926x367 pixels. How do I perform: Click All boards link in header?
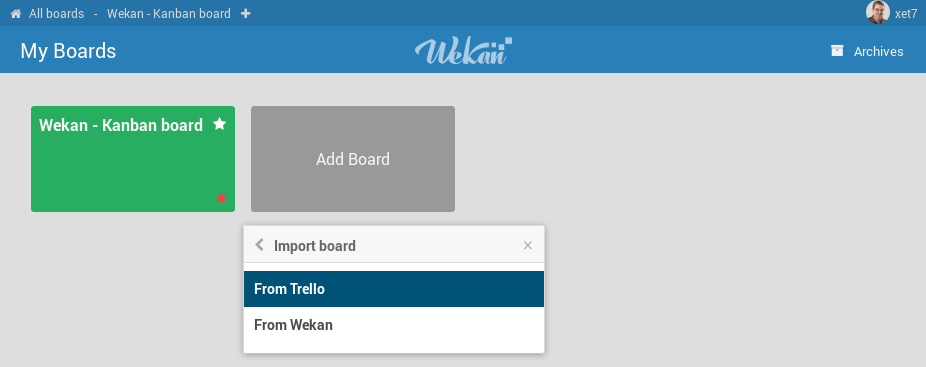[56, 14]
